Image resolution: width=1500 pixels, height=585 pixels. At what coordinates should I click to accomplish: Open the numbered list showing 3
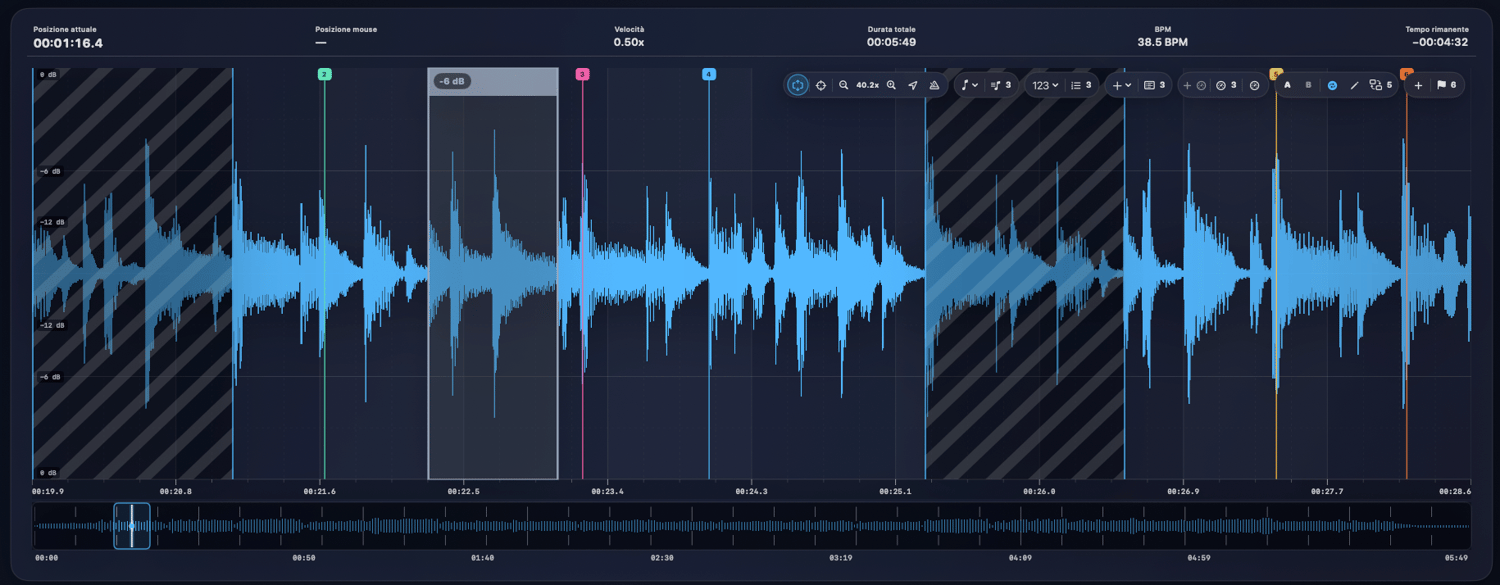click(x=1081, y=85)
